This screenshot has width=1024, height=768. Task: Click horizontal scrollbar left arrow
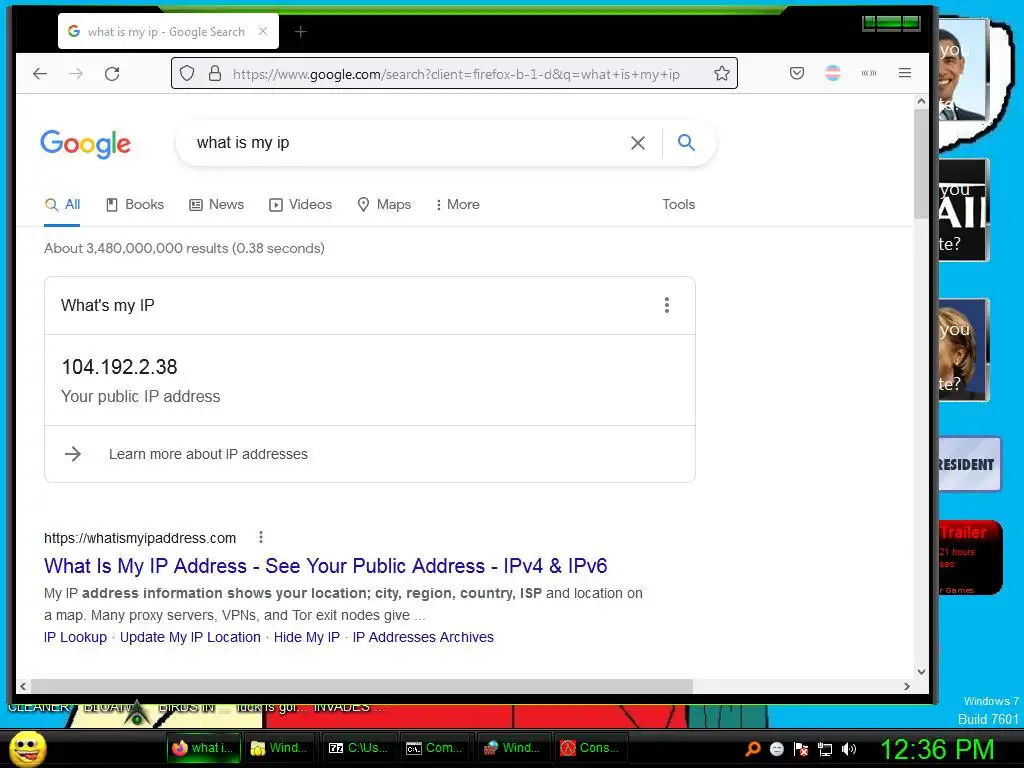point(24,686)
